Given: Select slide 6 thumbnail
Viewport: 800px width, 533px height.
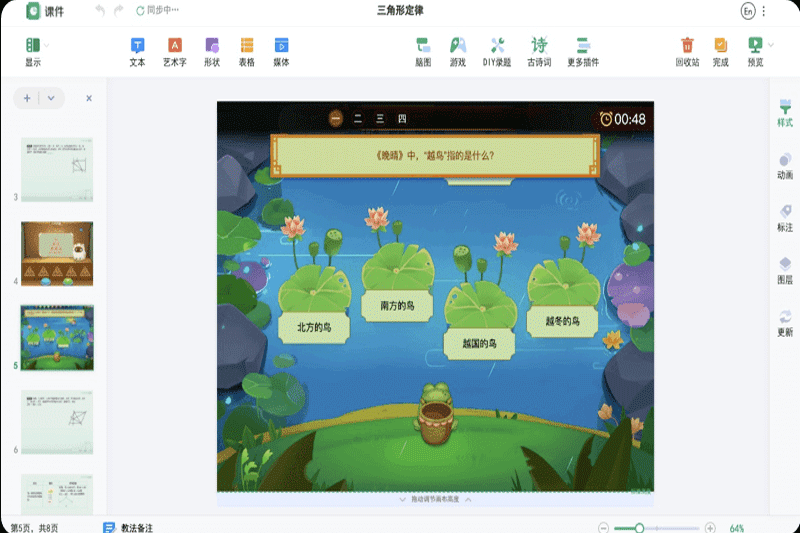Looking at the screenshot, I should (x=57, y=422).
